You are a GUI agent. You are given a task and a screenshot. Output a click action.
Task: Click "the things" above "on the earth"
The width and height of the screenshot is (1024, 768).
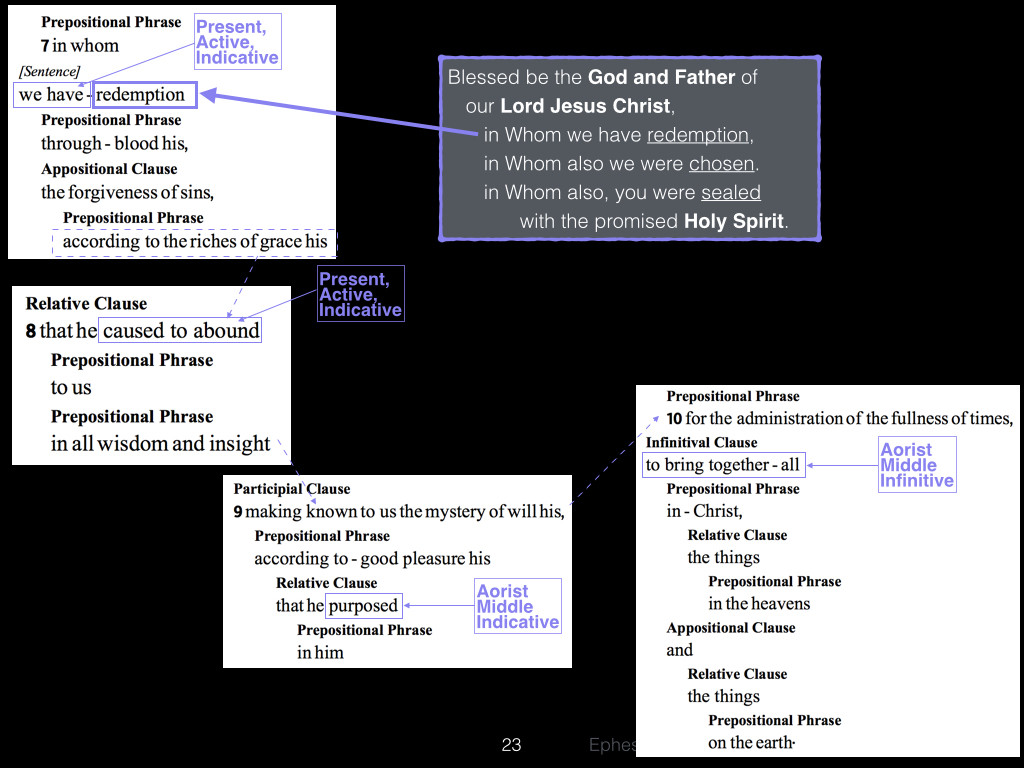pyautogui.click(x=724, y=697)
